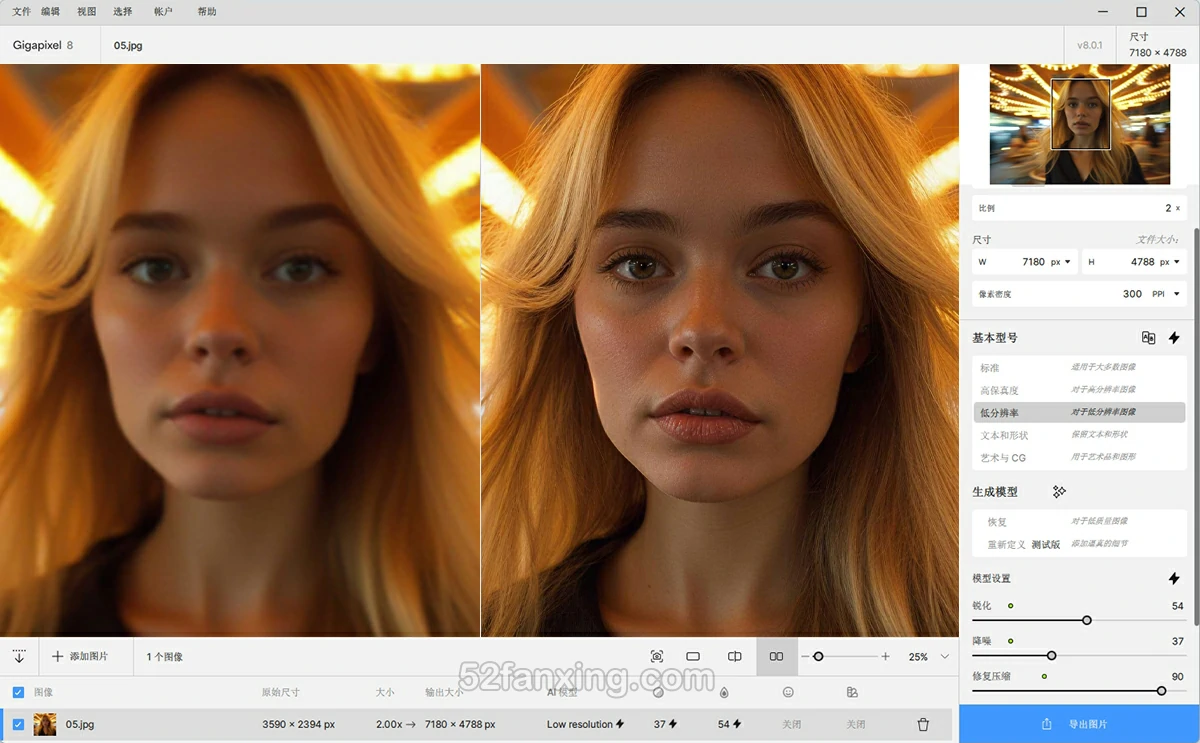Viewport: 1200px width, 743px height.
Task: Select side-by-side comparison view
Action: [777, 657]
